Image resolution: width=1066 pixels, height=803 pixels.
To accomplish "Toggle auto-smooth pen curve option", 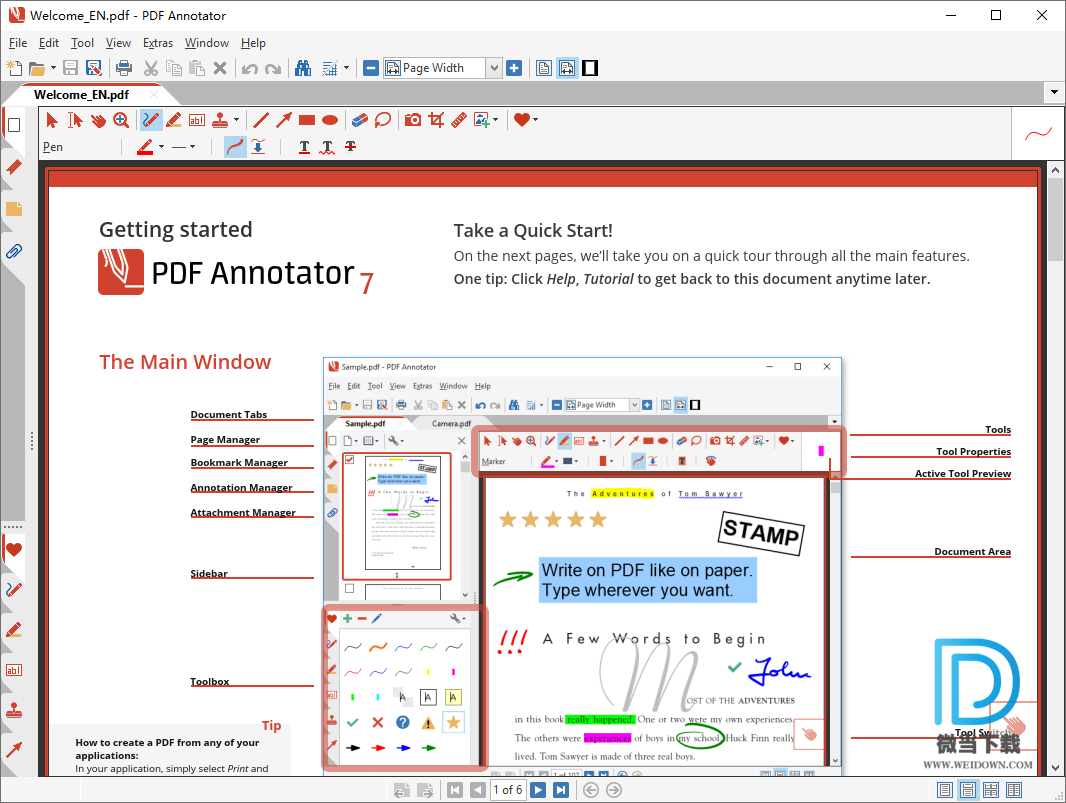I will [234, 147].
